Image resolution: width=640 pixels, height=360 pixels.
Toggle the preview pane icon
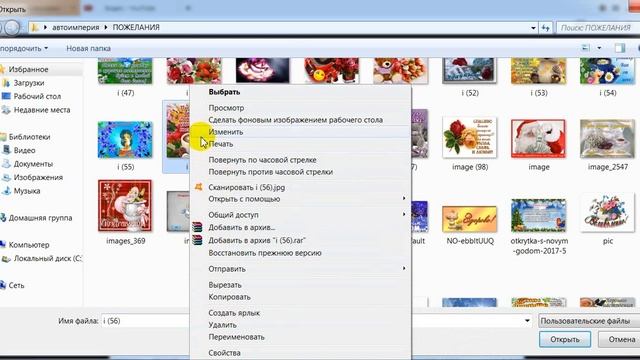620,48
